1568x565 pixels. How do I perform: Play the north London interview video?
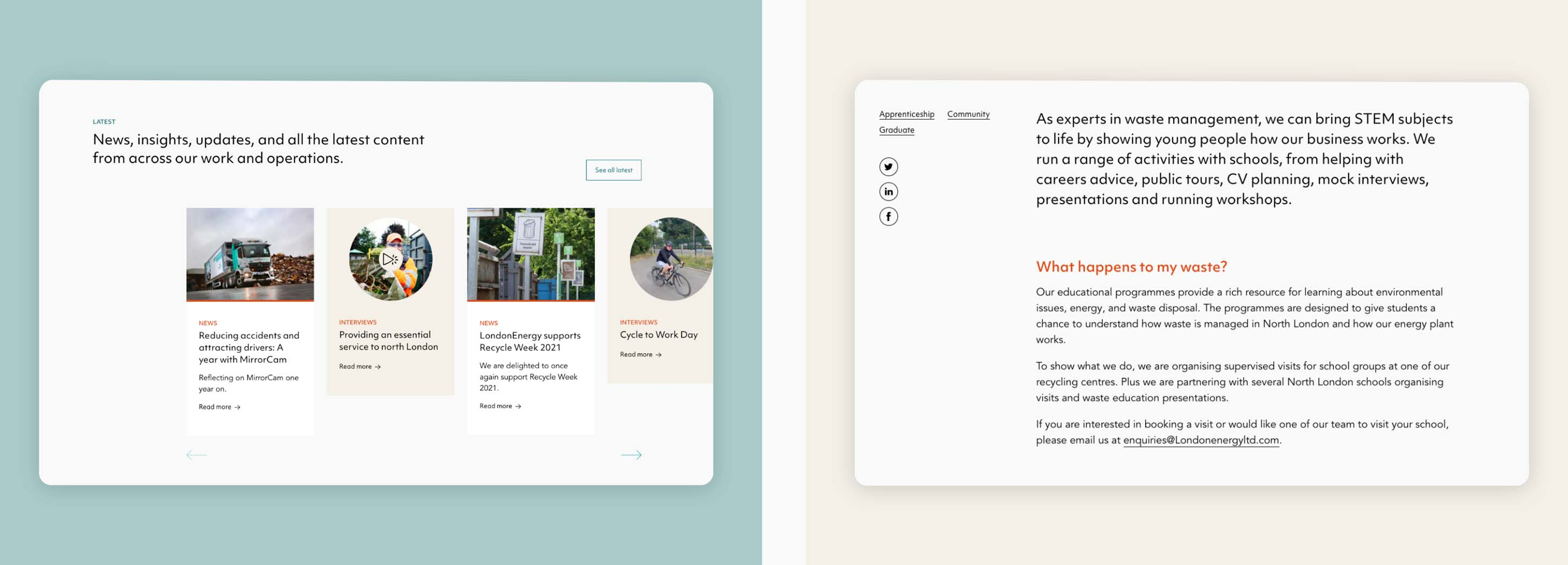click(x=390, y=259)
